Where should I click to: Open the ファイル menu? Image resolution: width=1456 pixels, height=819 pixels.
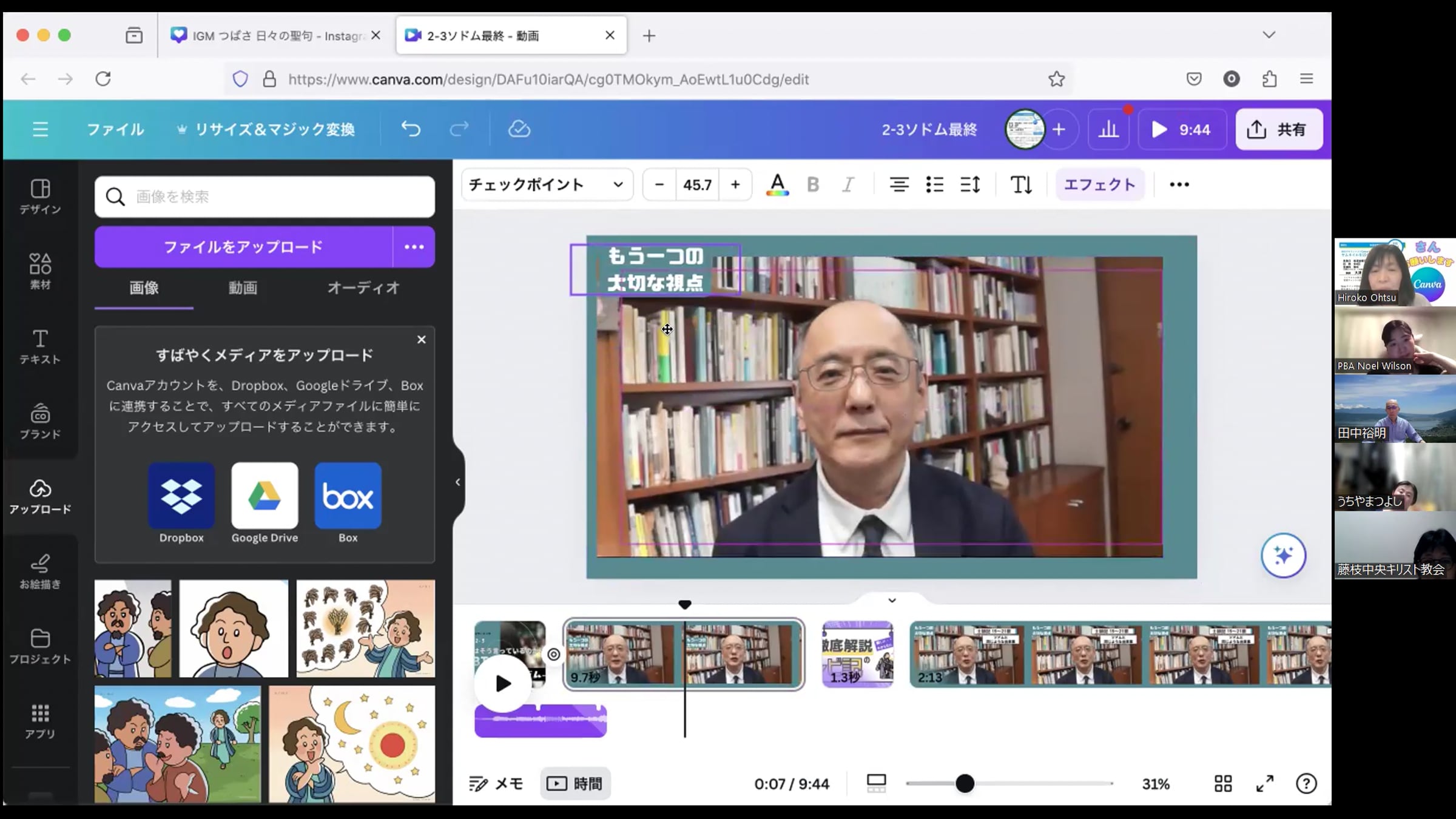click(x=115, y=129)
